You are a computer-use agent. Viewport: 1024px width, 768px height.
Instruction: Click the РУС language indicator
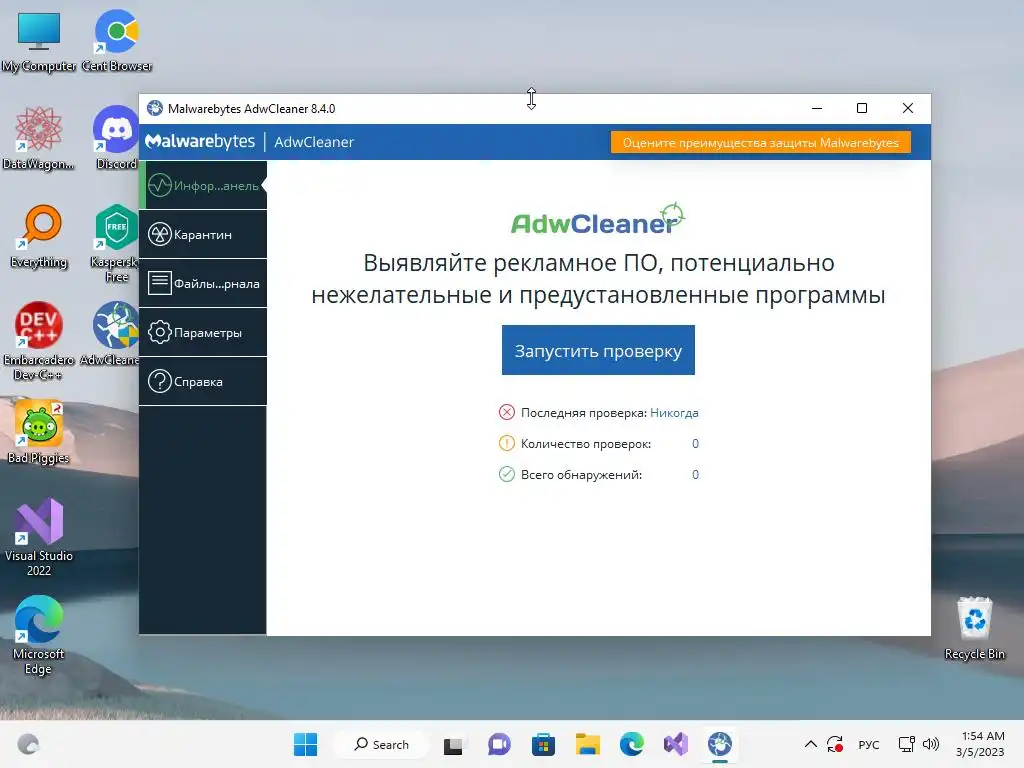869,744
